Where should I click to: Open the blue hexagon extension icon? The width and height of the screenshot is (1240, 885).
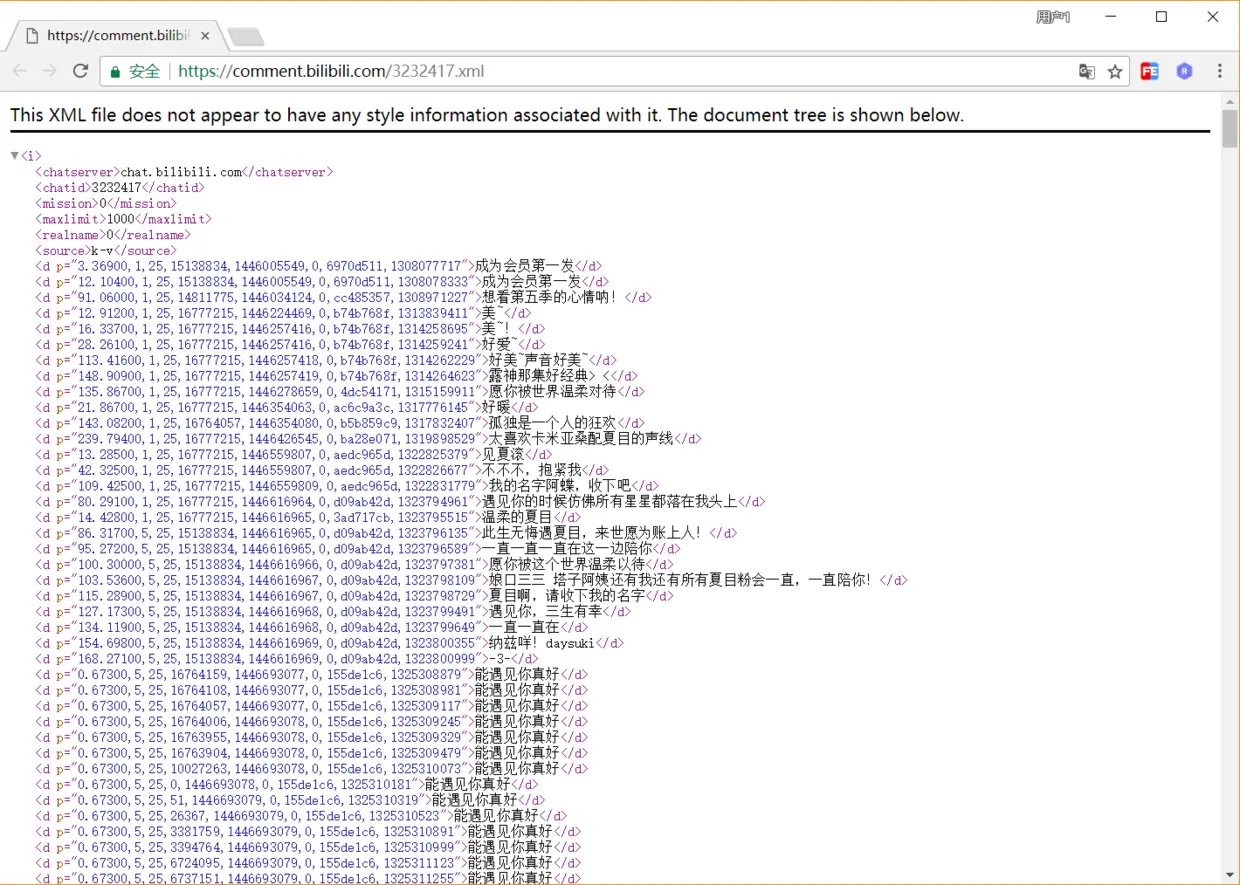tap(1185, 71)
